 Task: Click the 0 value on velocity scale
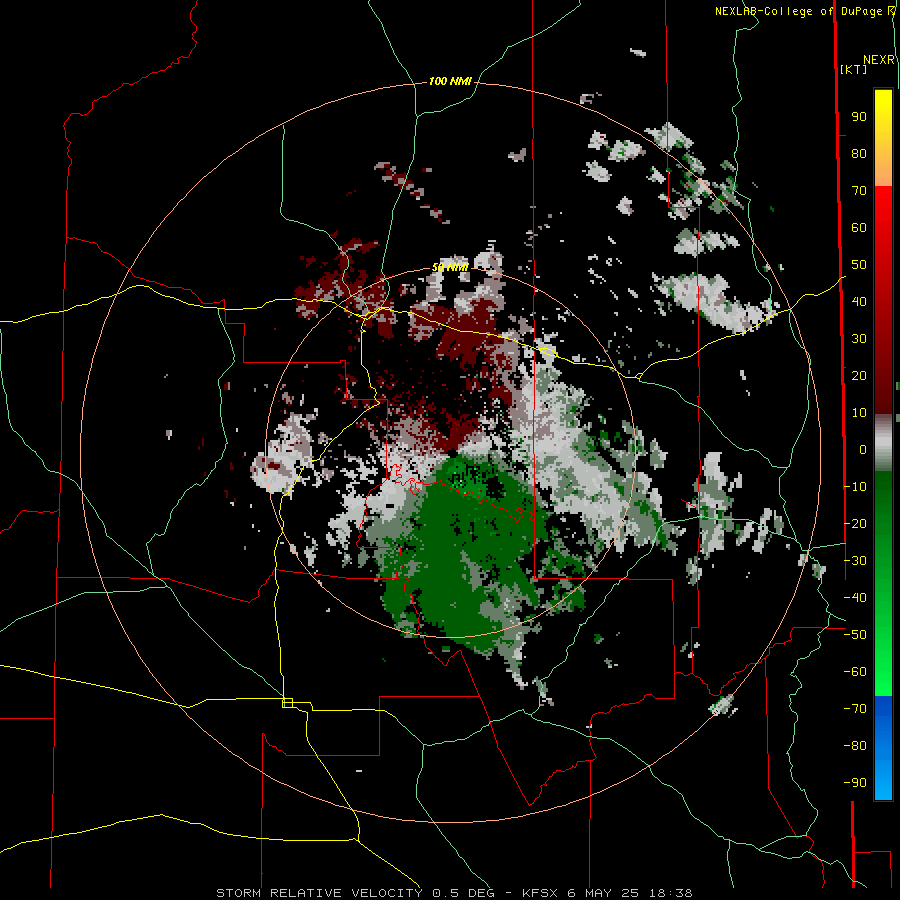click(863, 450)
